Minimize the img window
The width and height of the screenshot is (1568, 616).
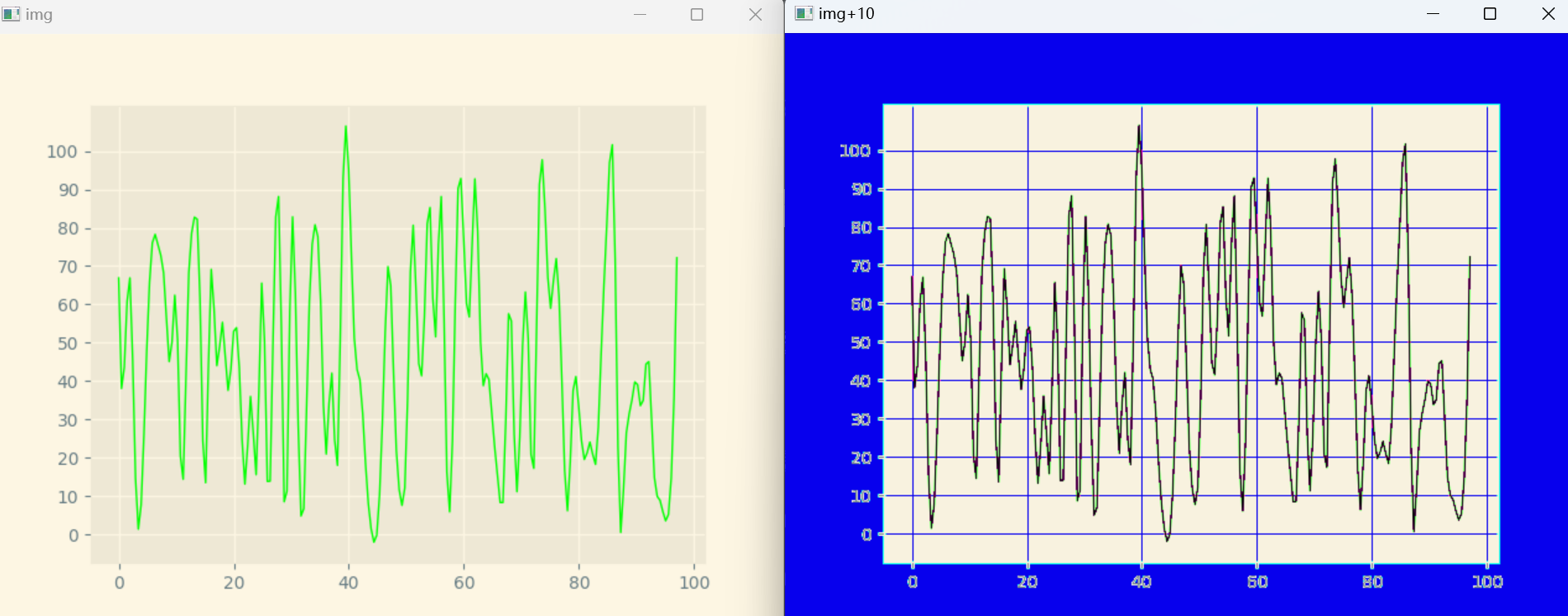click(x=640, y=14)
